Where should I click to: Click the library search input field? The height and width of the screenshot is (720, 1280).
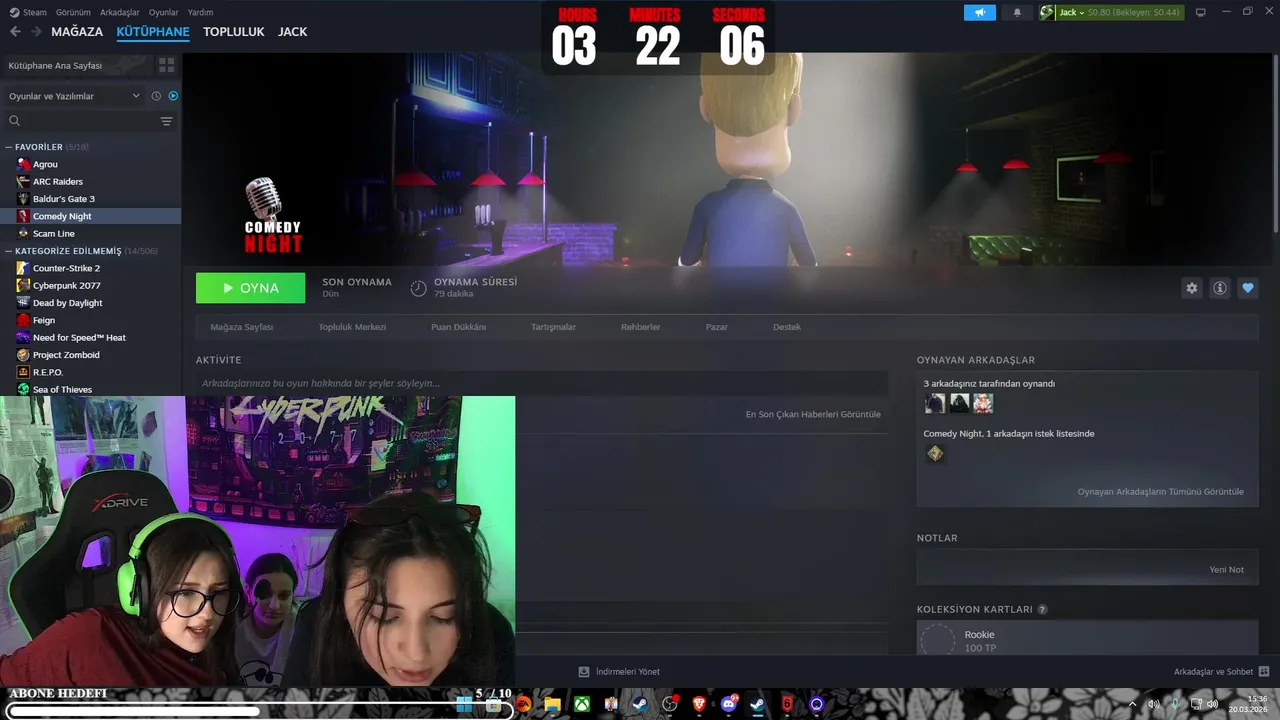[89, 121]
